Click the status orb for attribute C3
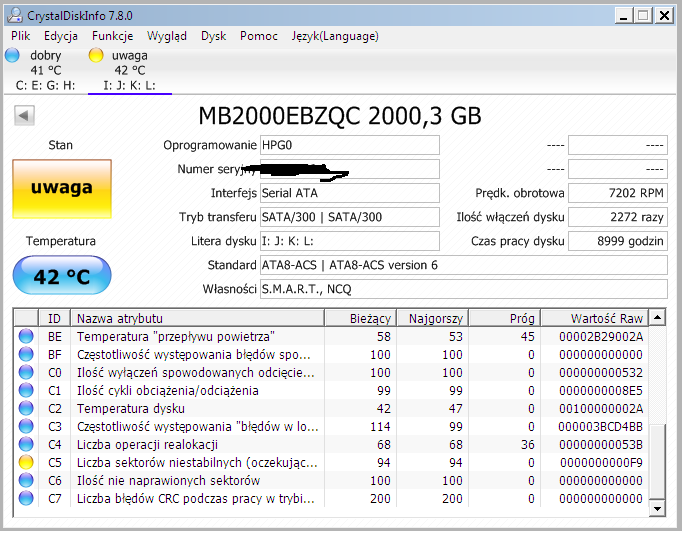This screenshot has height=551, width=682. coord(26,426)
